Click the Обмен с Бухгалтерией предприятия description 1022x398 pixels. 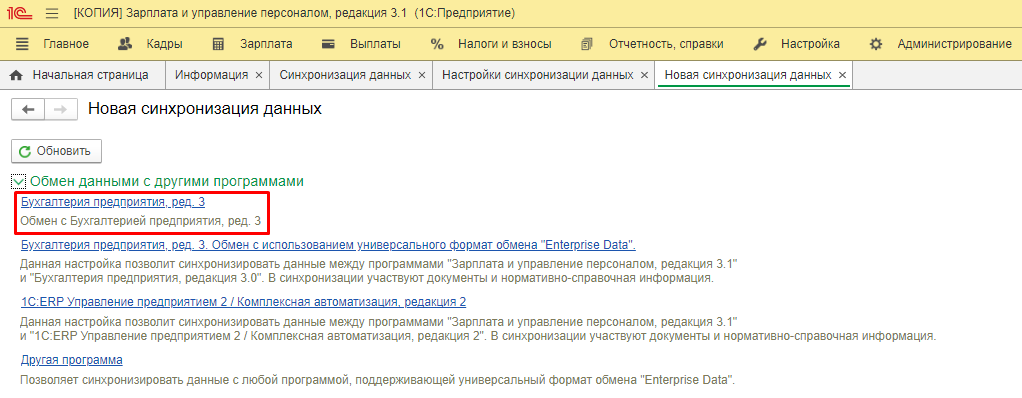tap(141, 221)
